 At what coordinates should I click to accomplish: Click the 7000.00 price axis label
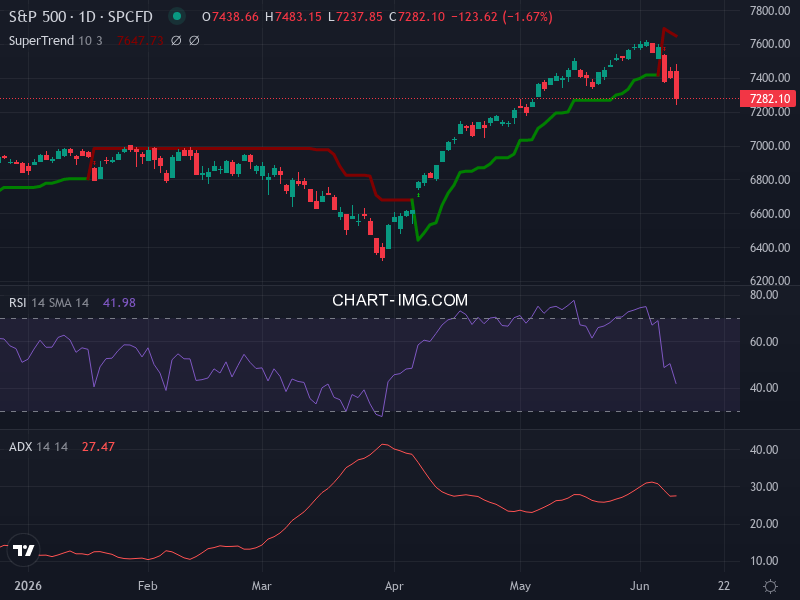pyautogui.click(x=769, y=146)
